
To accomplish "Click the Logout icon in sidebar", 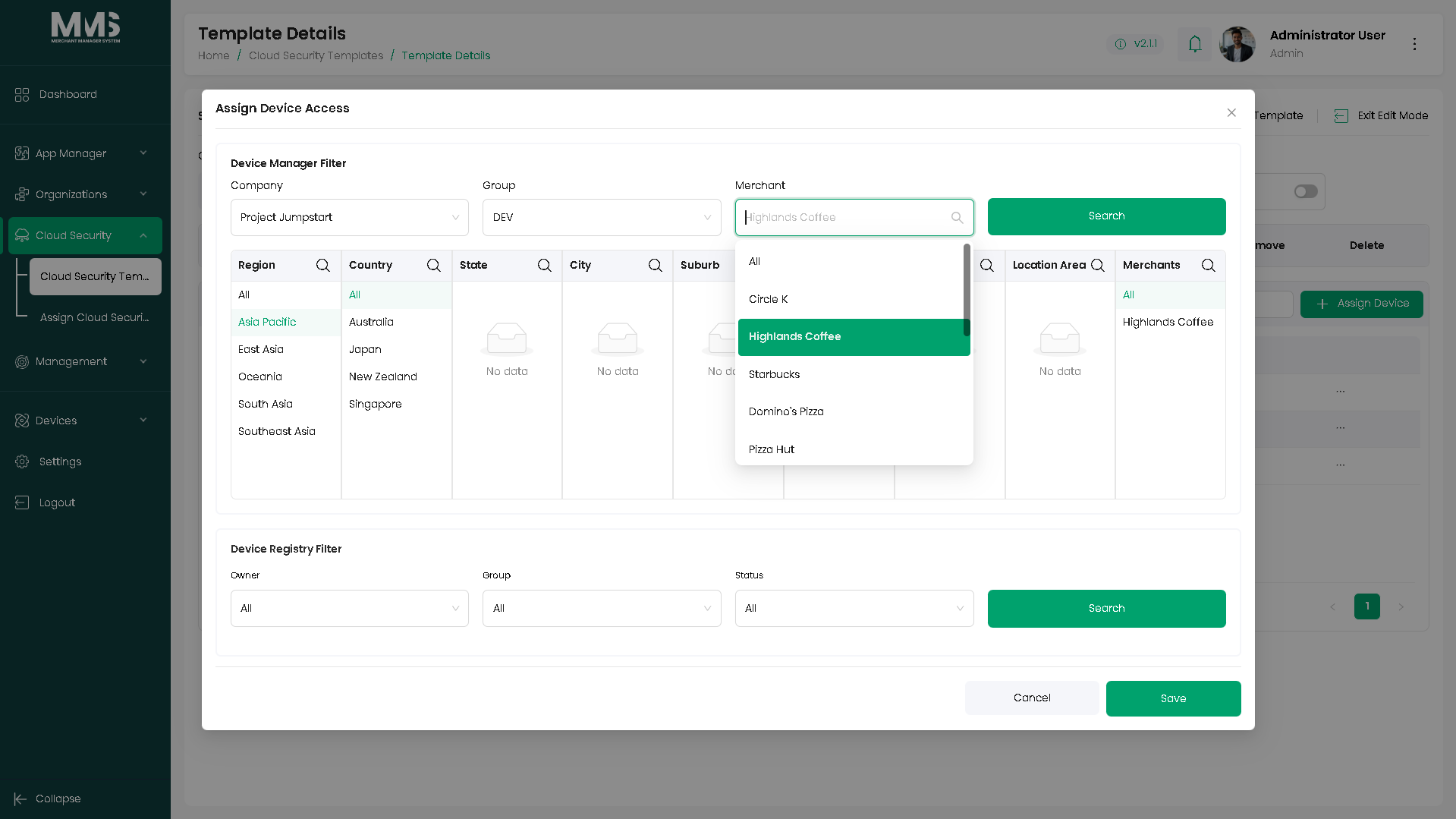I will coord(22,502).
